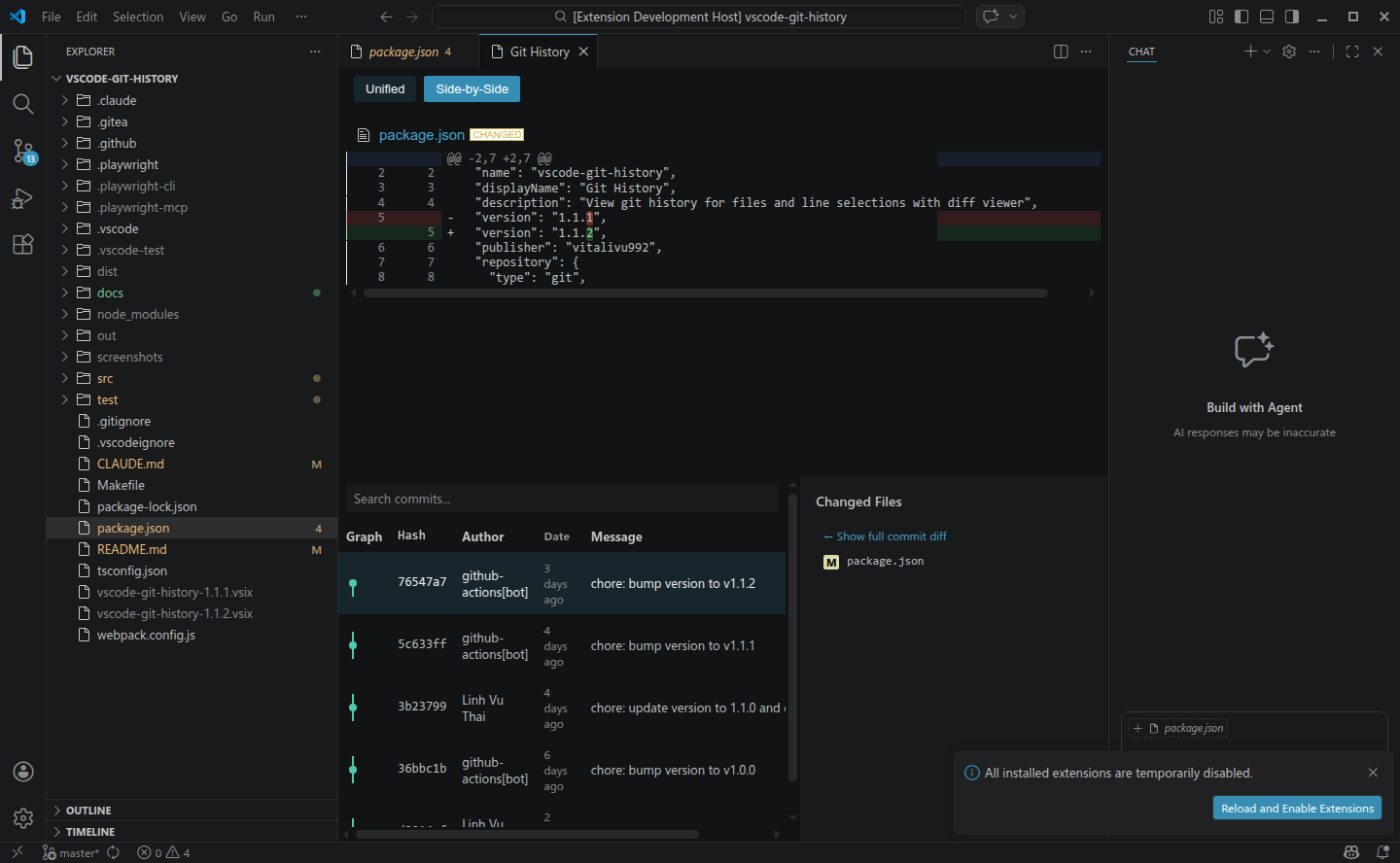The image size is (1400, 863).
Task: Click Reload and Enable Extensions button
Action: pos(1297,809)
